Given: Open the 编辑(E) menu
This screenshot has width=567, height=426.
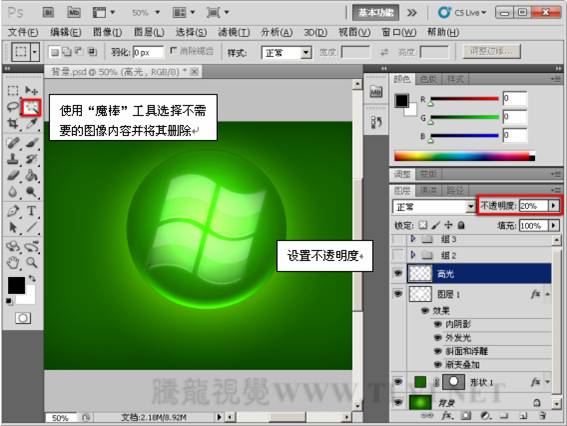Looking at the screenshot, I should [x=65, y=33].
